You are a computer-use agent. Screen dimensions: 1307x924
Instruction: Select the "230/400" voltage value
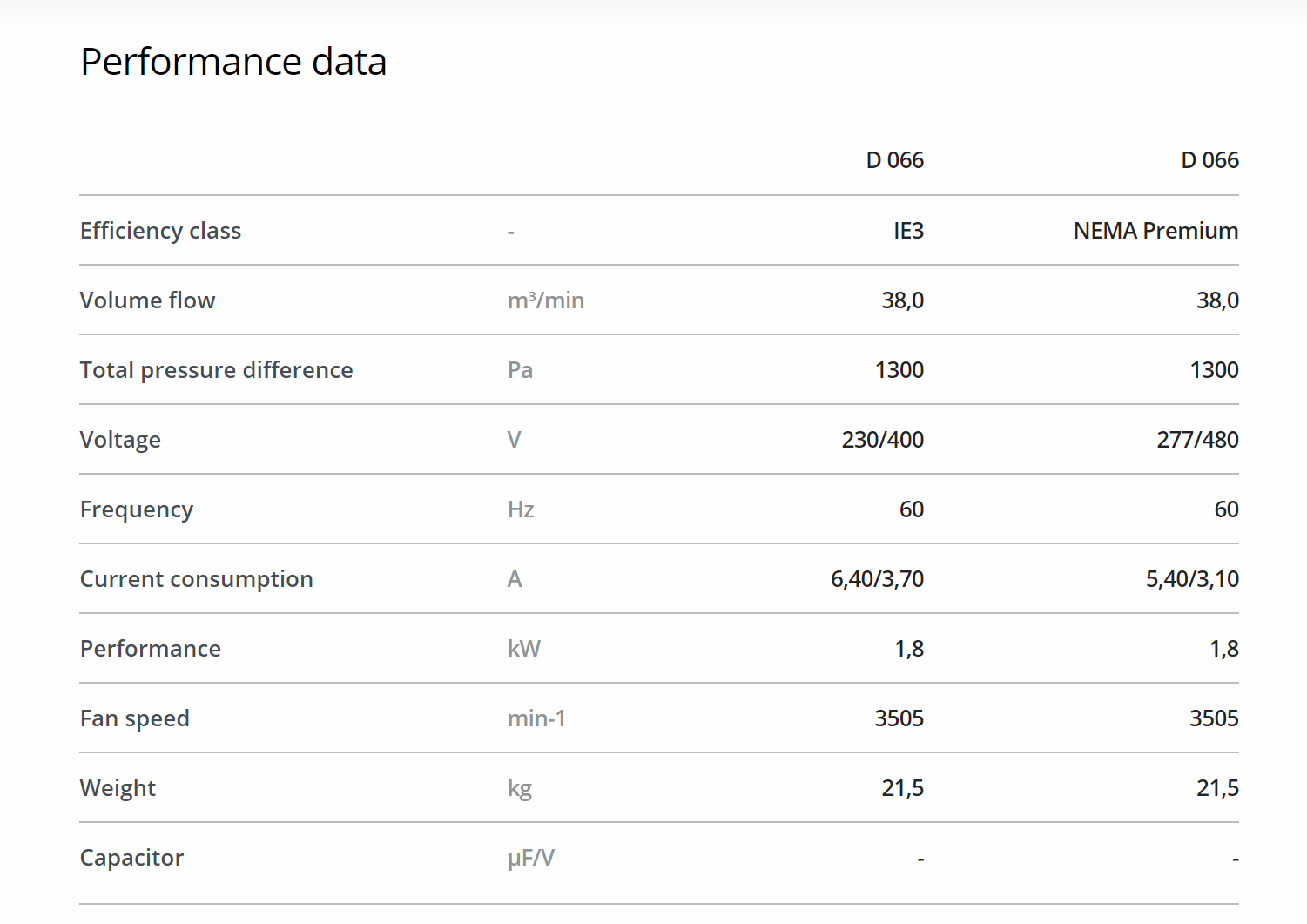[882, 440]
